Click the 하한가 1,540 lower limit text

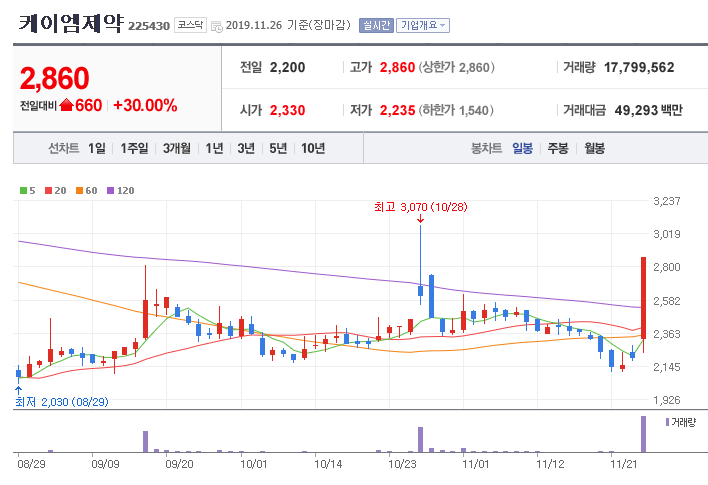456,111
